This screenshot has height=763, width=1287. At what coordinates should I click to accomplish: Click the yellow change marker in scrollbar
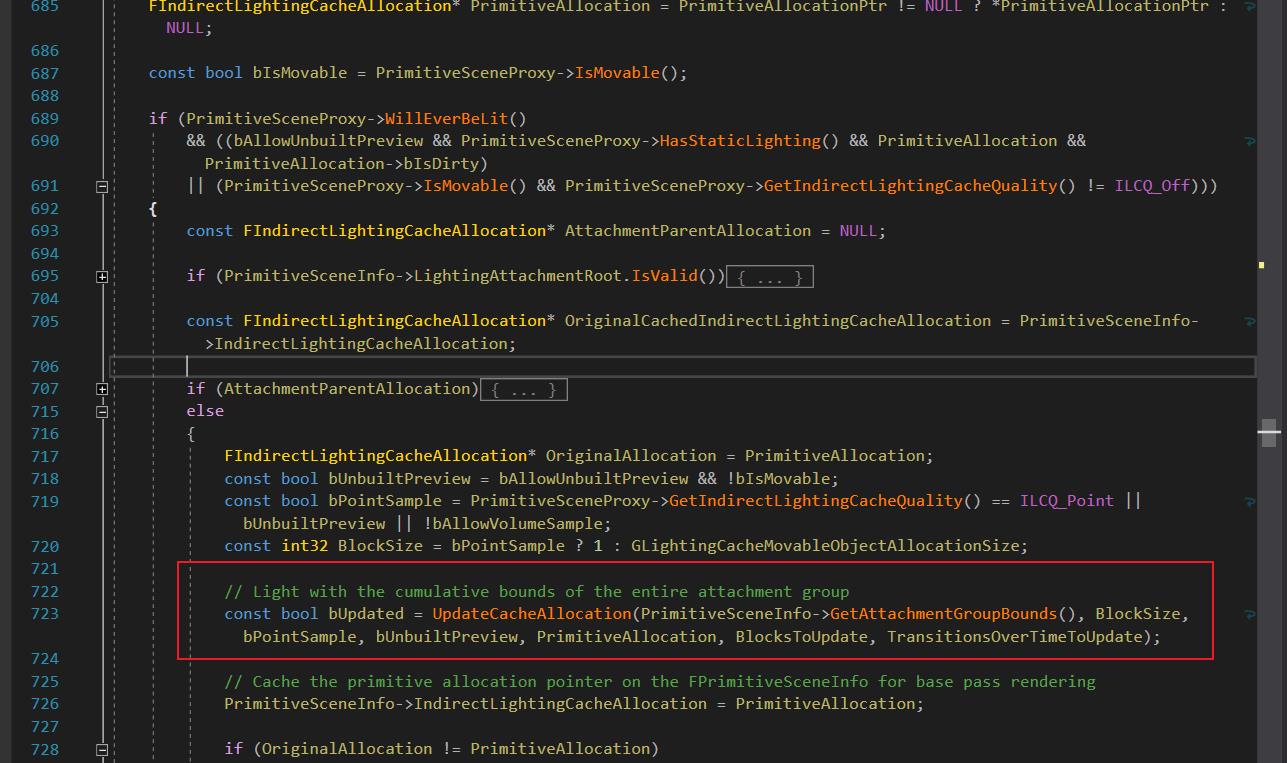pyautogui.click(x=1261, y=265)
